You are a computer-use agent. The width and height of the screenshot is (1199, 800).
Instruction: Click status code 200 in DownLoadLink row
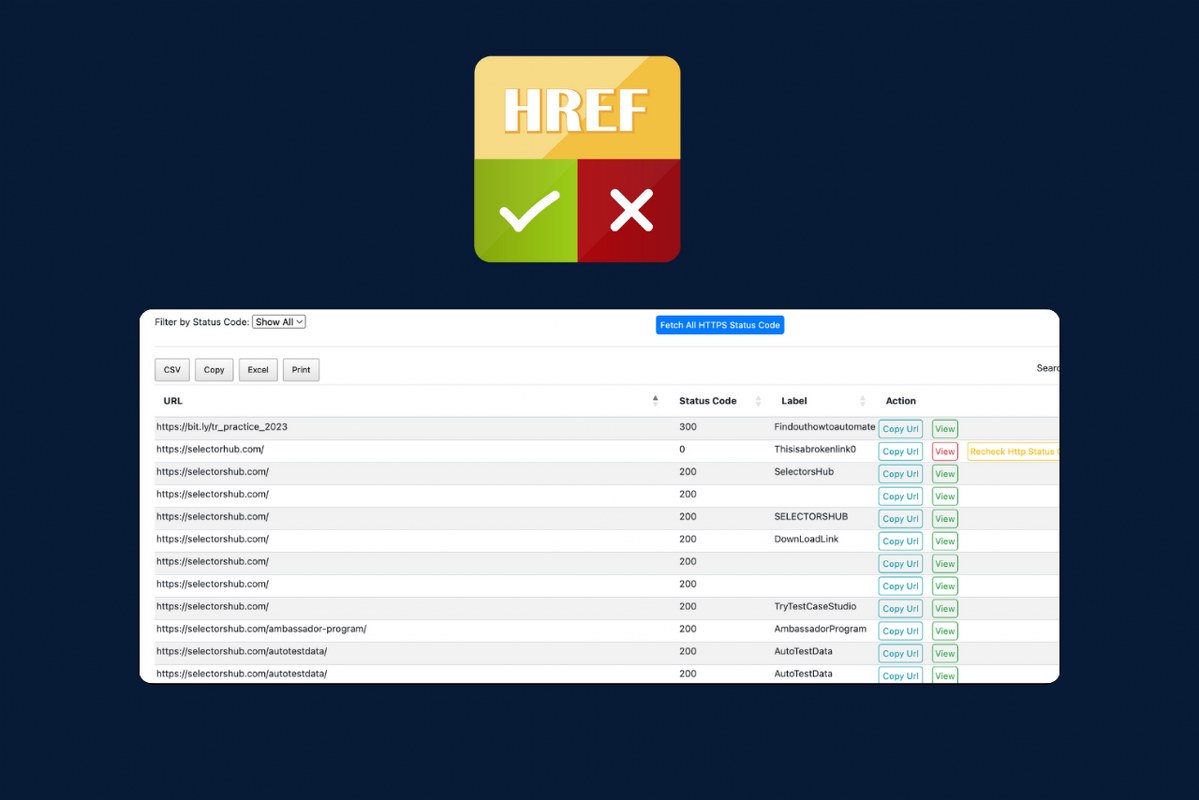tap(687, 539)
